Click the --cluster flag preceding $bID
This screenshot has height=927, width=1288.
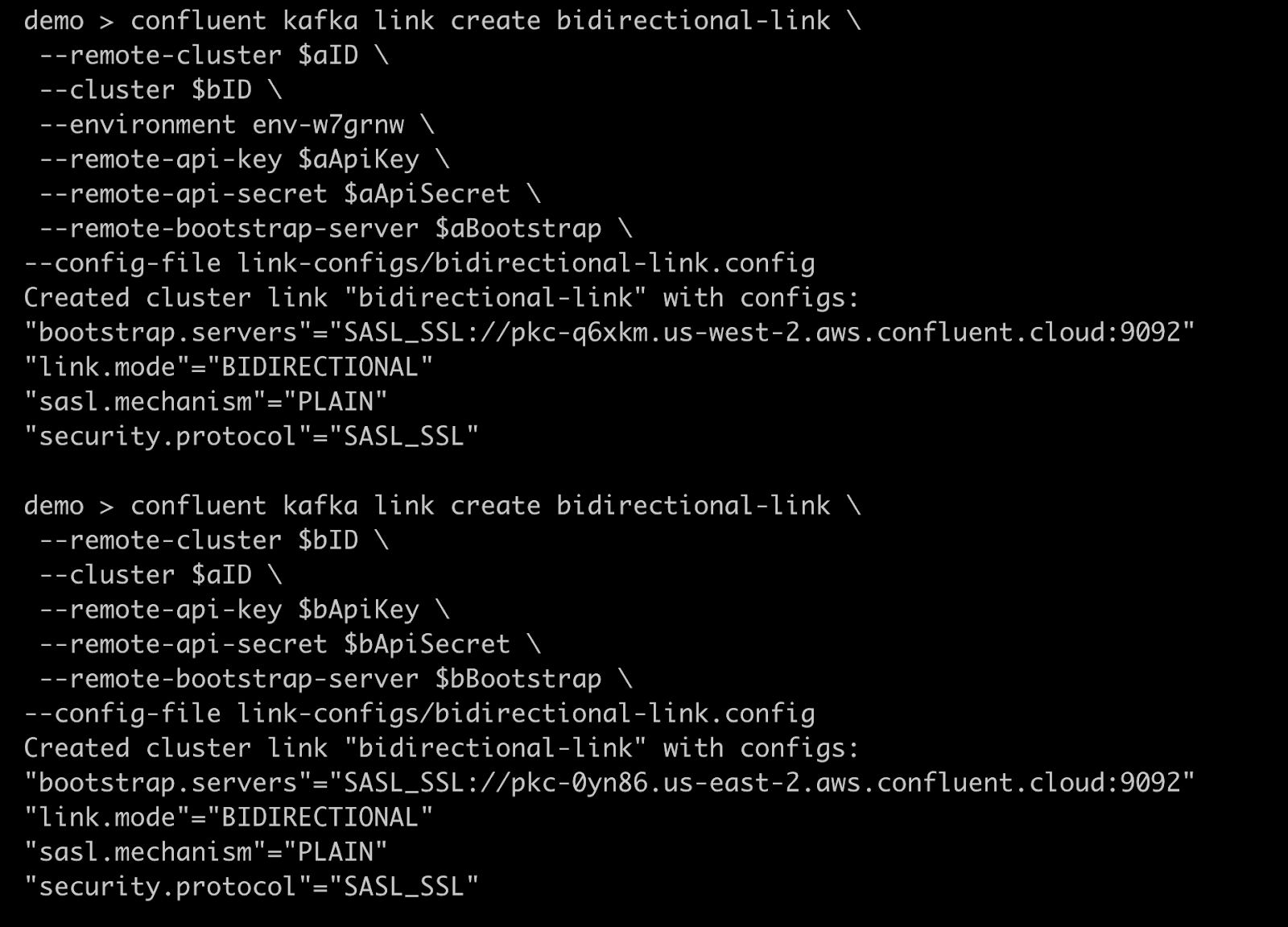(x=107, y=90)
